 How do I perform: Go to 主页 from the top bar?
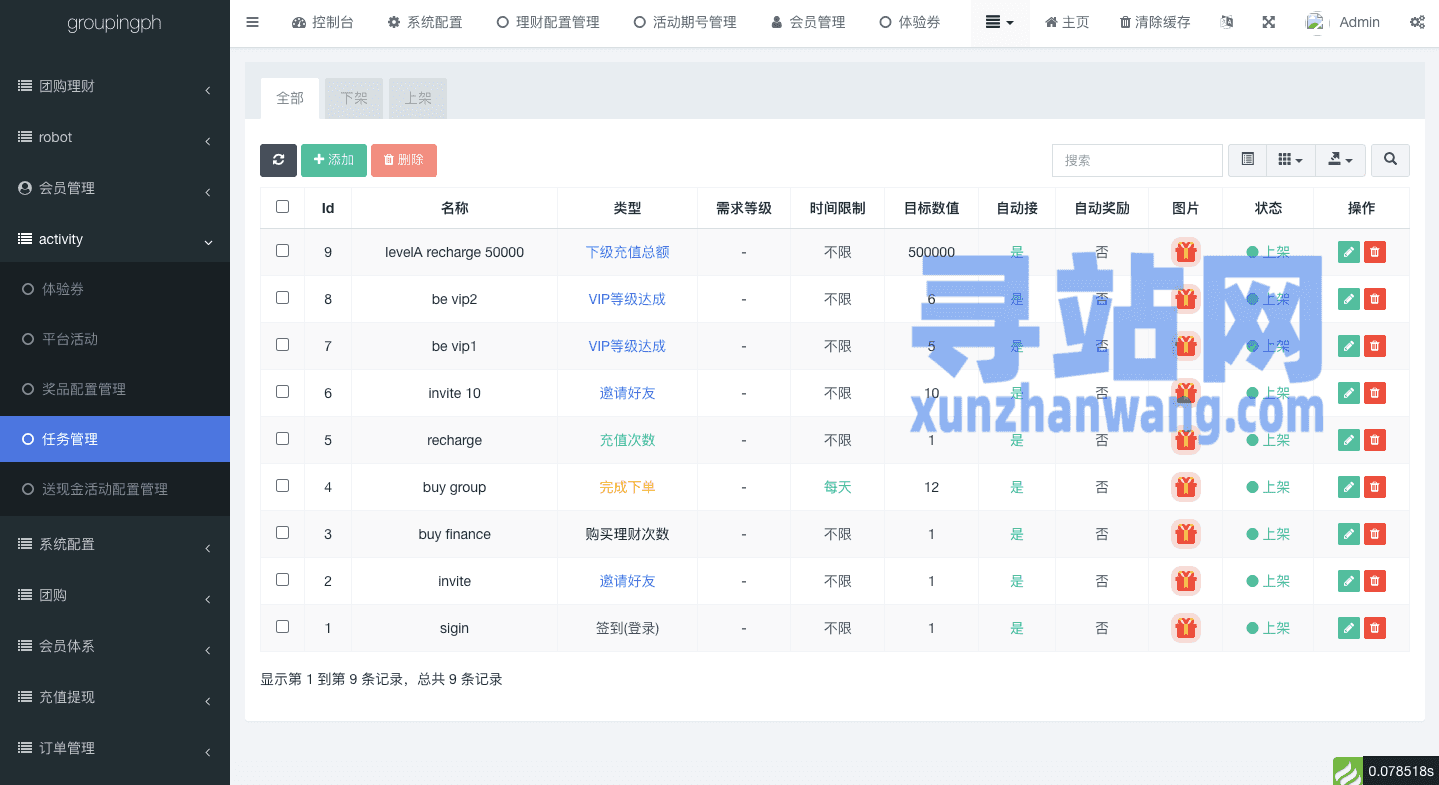tap(1067, 22)
